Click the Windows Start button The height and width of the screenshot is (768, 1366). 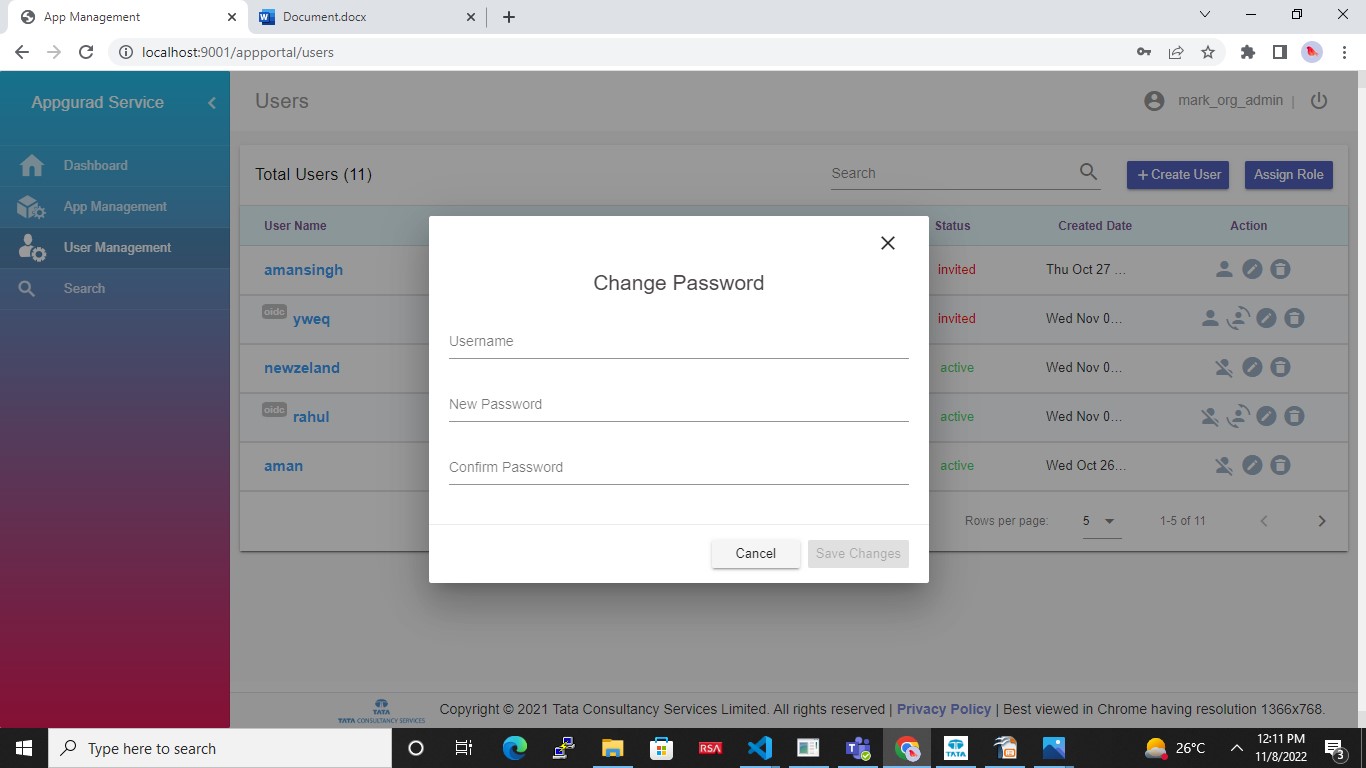tap(24, 748)
